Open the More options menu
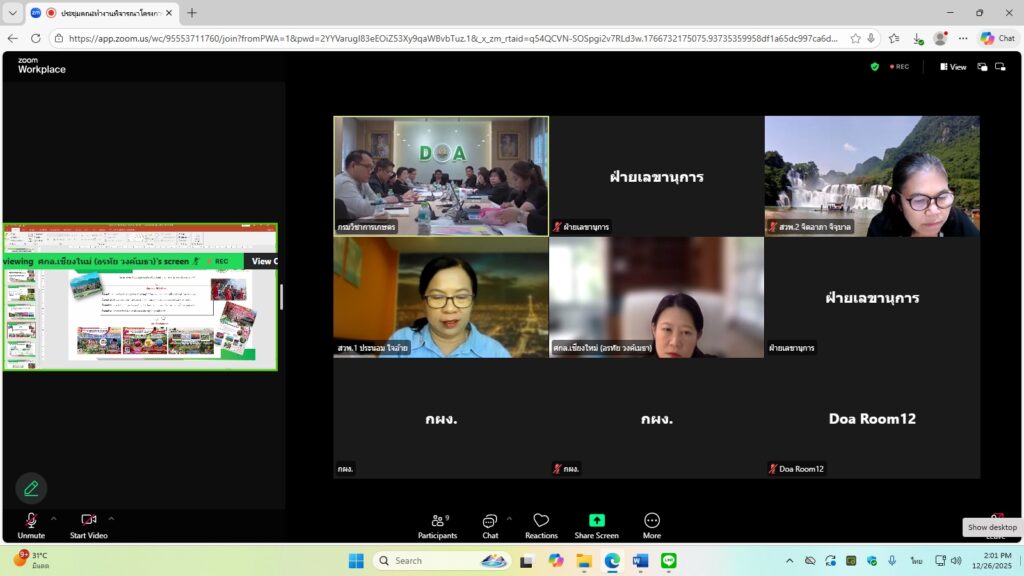 tap(652, 524)
